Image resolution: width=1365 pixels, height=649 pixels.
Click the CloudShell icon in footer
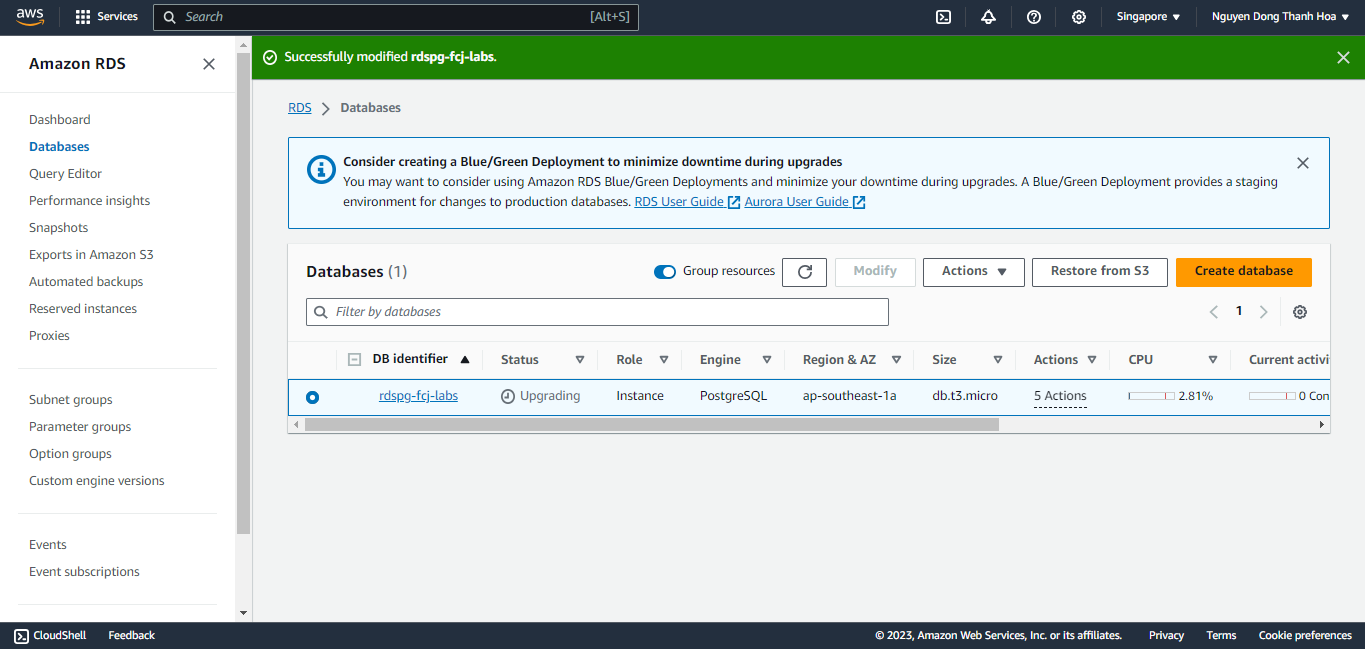pos(21,635)
